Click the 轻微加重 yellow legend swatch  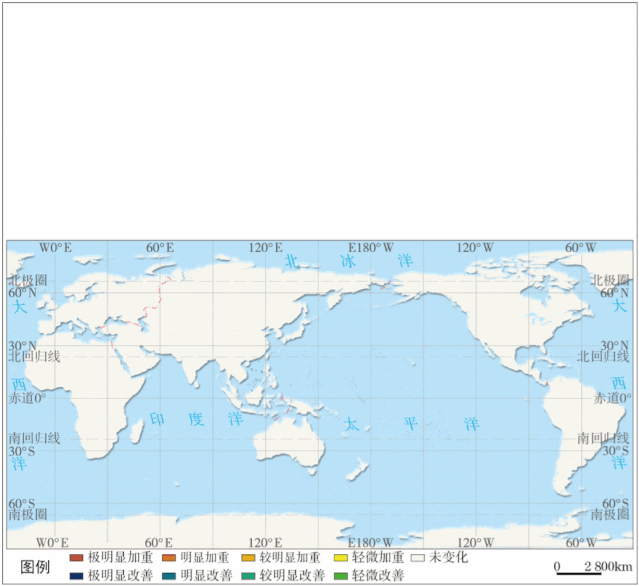coord(341,557)
